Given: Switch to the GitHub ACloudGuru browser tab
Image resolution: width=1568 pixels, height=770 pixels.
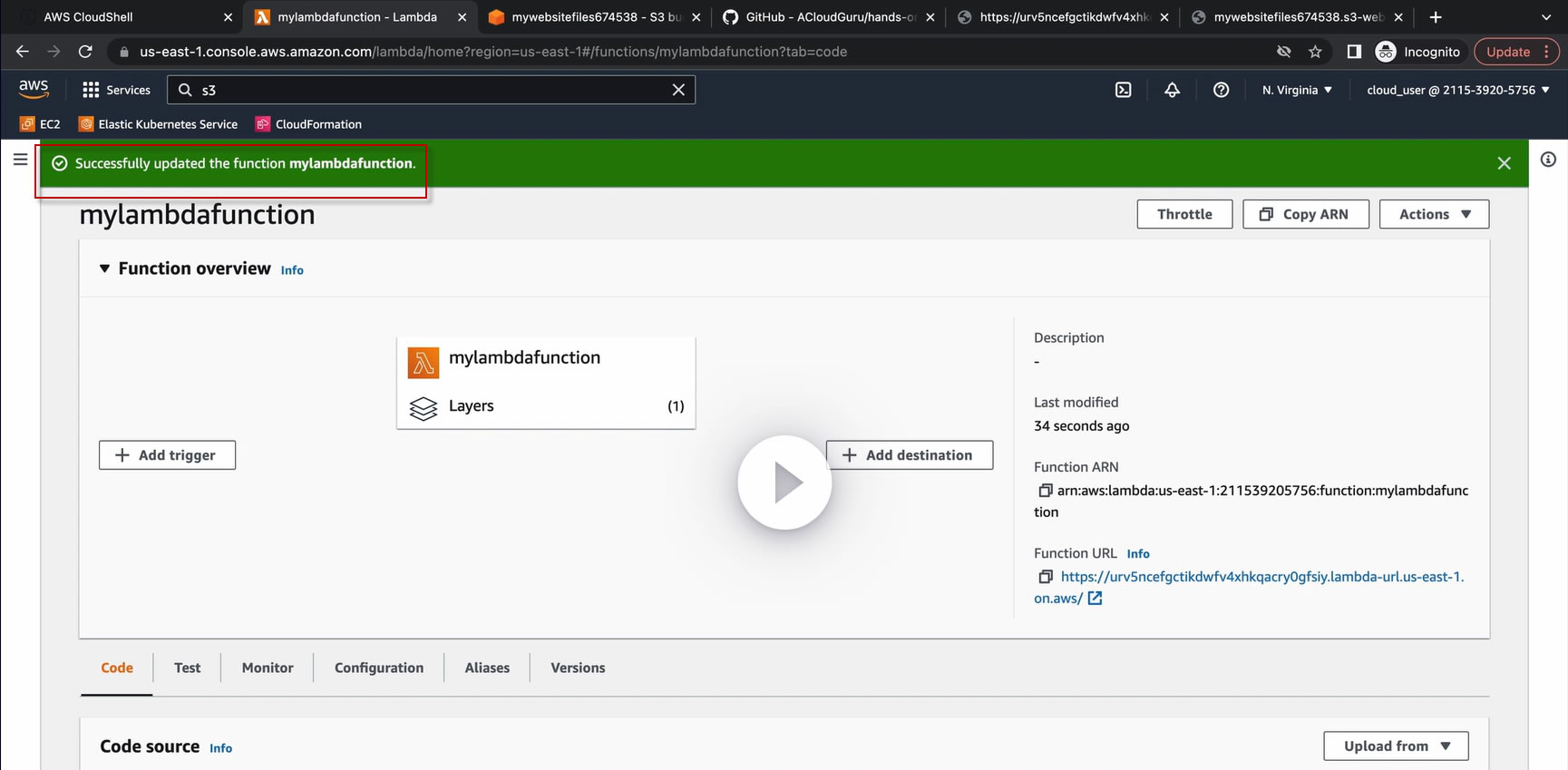Looking at the screenshot, I should tap(828, 17).
